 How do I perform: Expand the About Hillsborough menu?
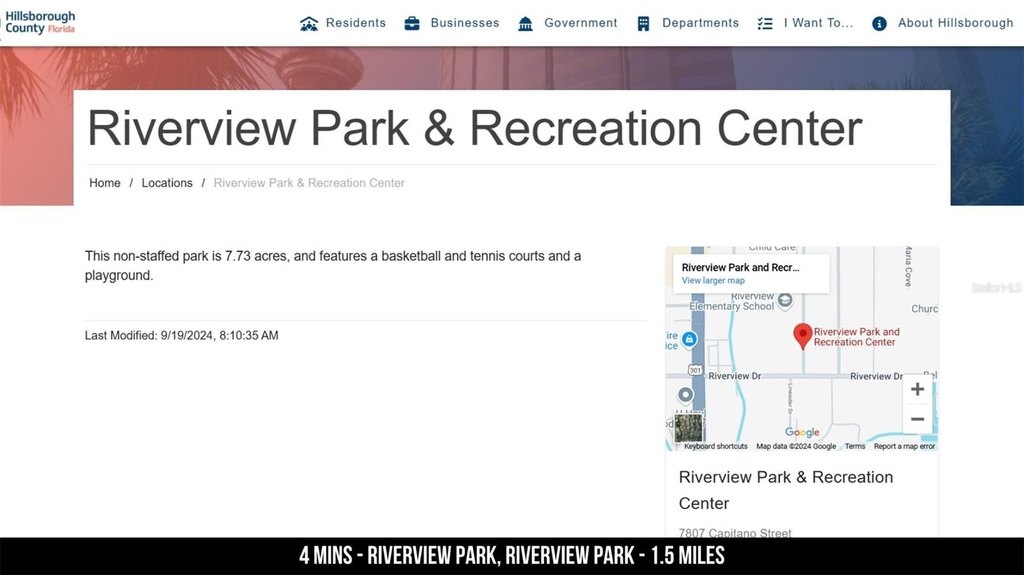(x=955, y=23)
